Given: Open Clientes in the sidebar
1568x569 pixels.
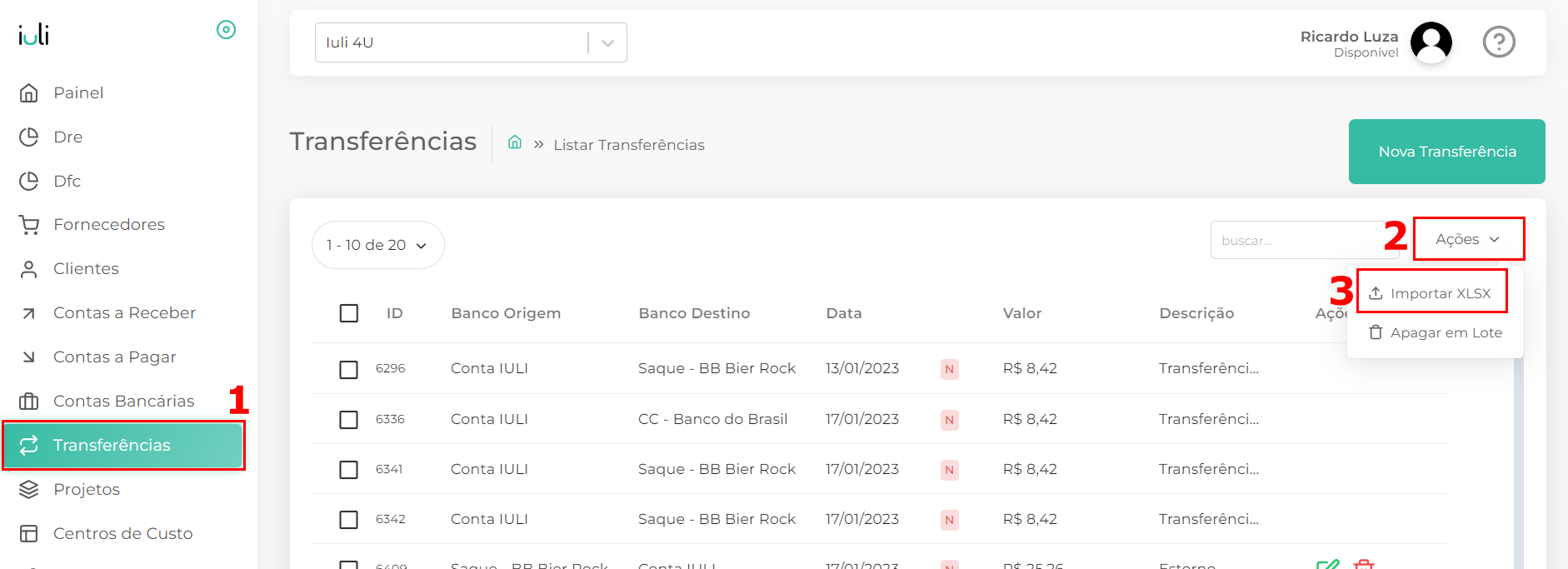Looking at the screenshot, I should 86,268.
